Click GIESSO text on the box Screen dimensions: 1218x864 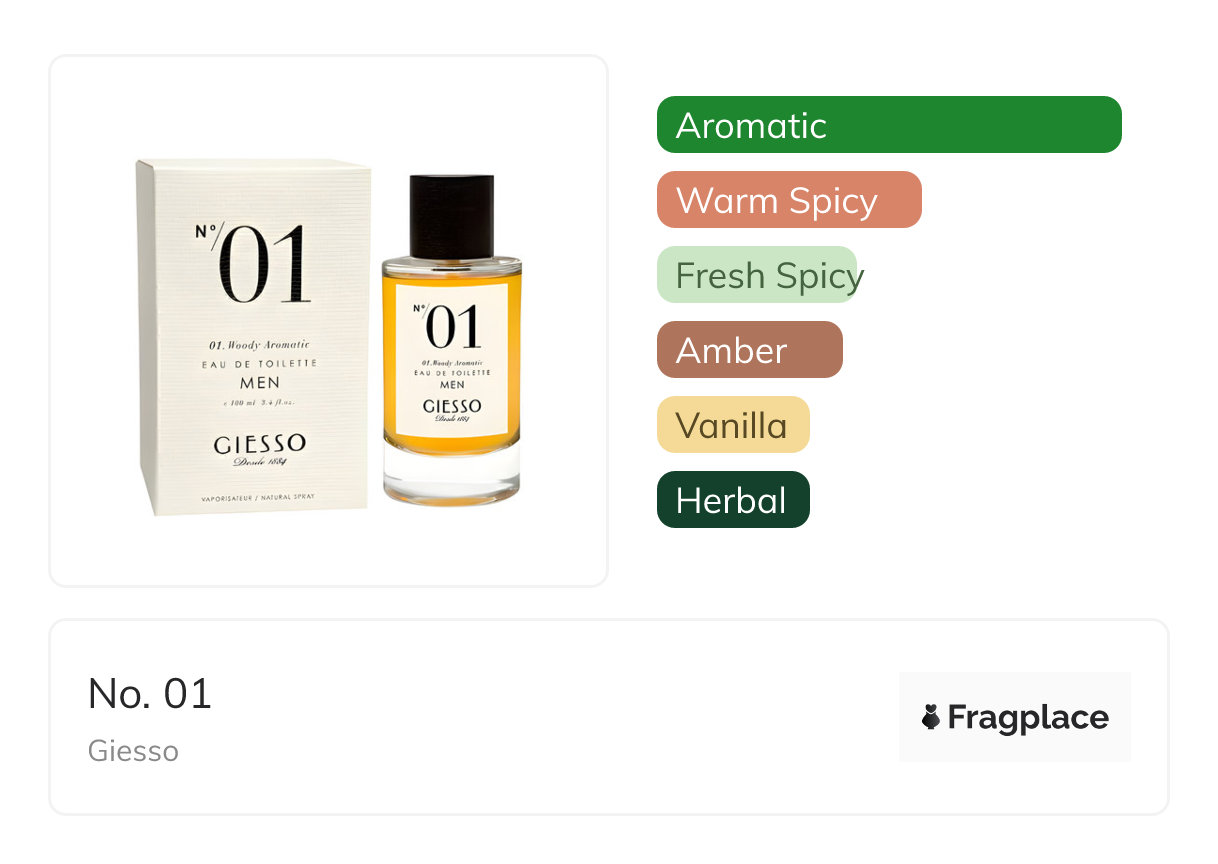260,444
